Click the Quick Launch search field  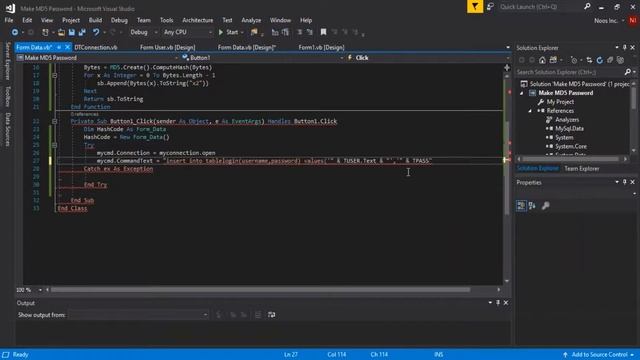pyautogui.click(x=540, y=7)
